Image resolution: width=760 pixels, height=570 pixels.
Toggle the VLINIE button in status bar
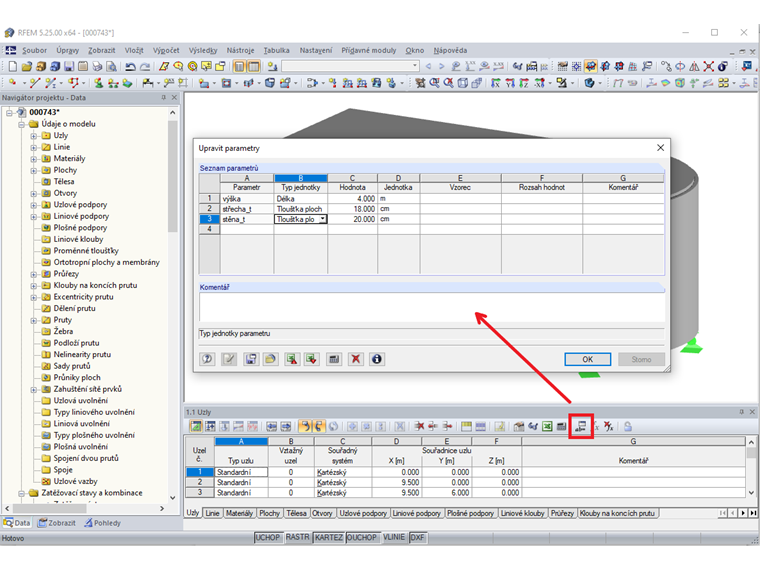pyautogui.click(x=394, y=538)
